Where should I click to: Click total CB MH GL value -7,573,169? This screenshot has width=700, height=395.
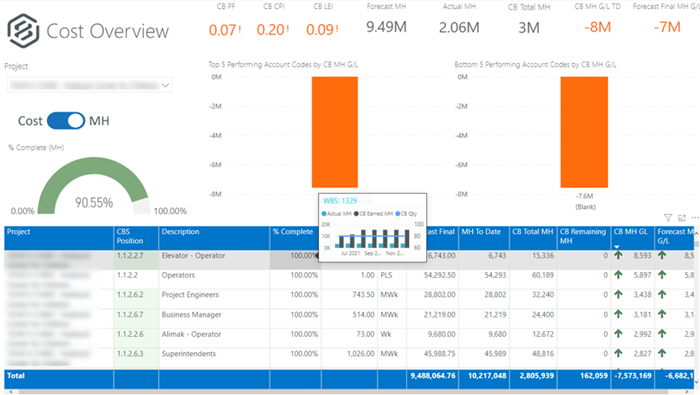(x=633, y=376)
